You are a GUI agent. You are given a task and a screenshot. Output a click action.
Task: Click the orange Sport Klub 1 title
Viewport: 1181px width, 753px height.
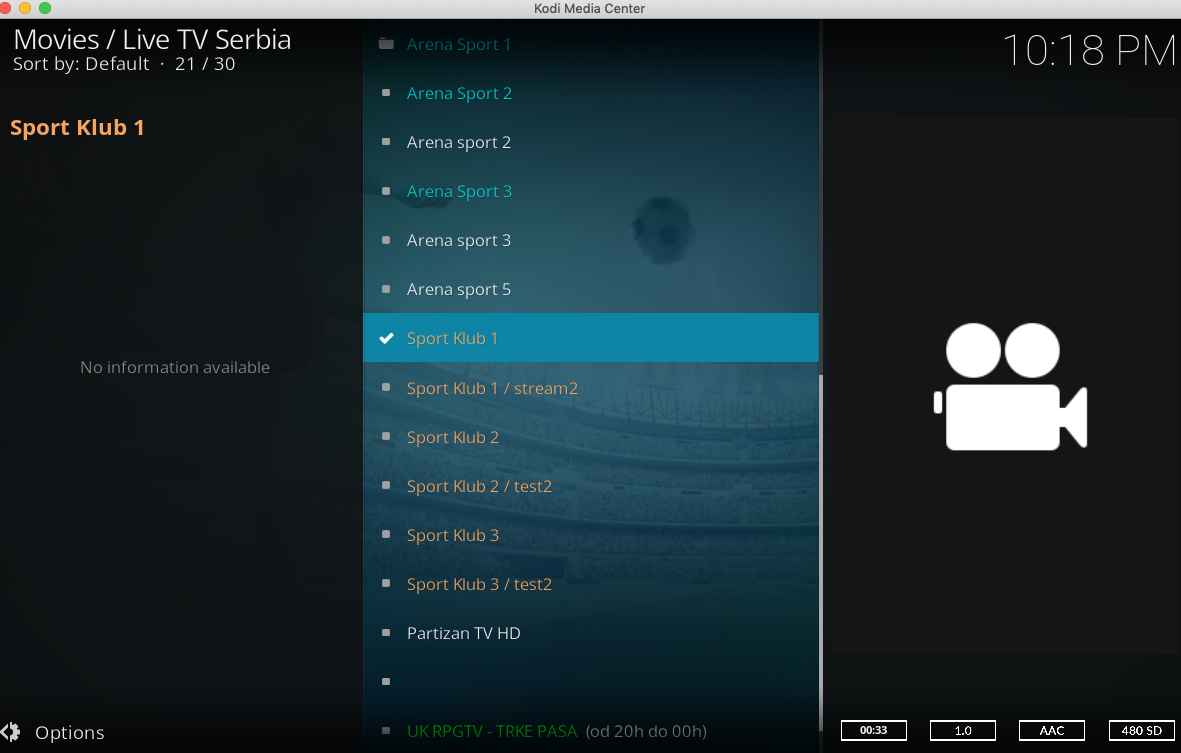coord(77,127)
